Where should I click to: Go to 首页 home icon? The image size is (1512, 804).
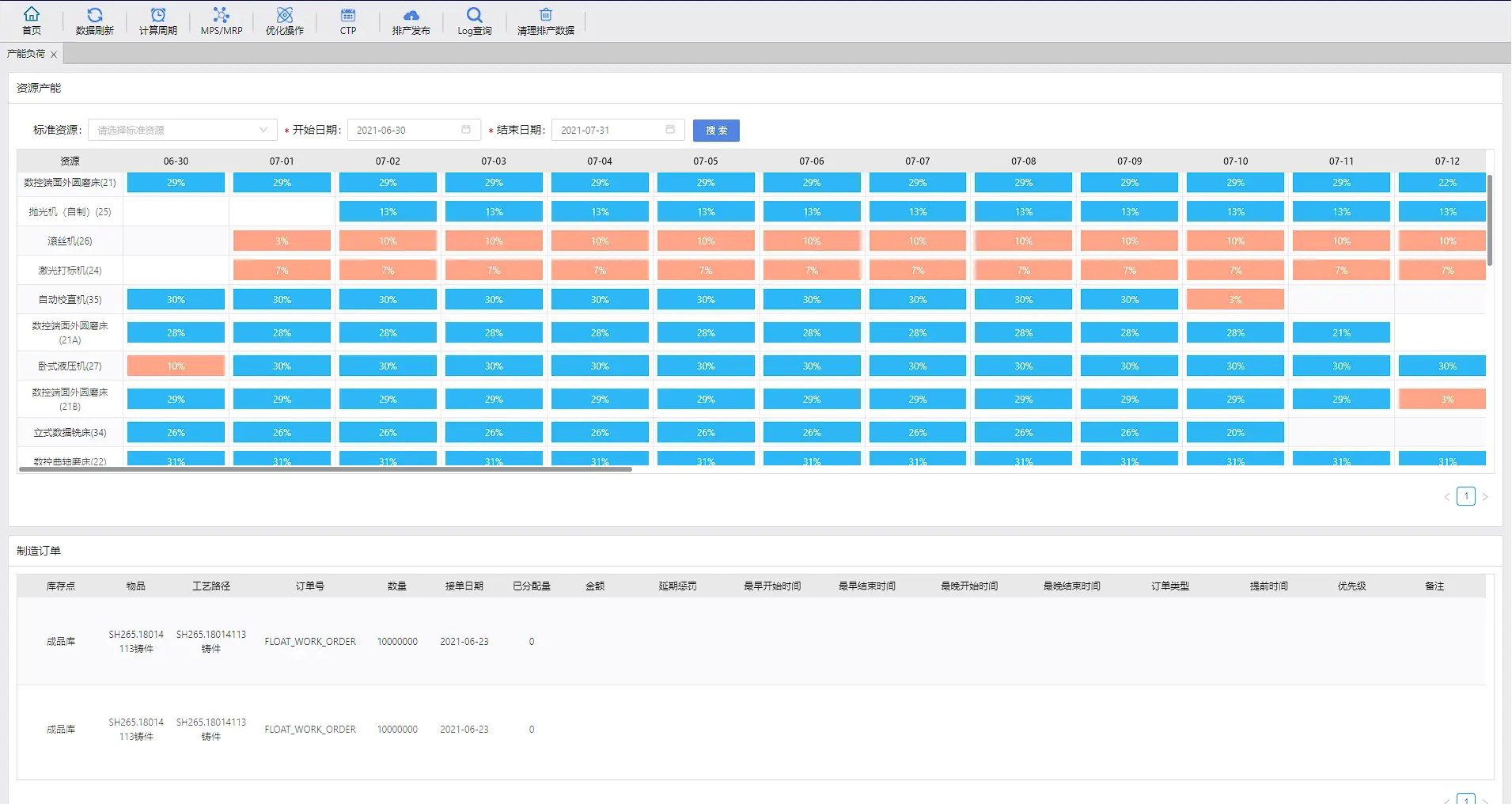click(x=32, y=14)
